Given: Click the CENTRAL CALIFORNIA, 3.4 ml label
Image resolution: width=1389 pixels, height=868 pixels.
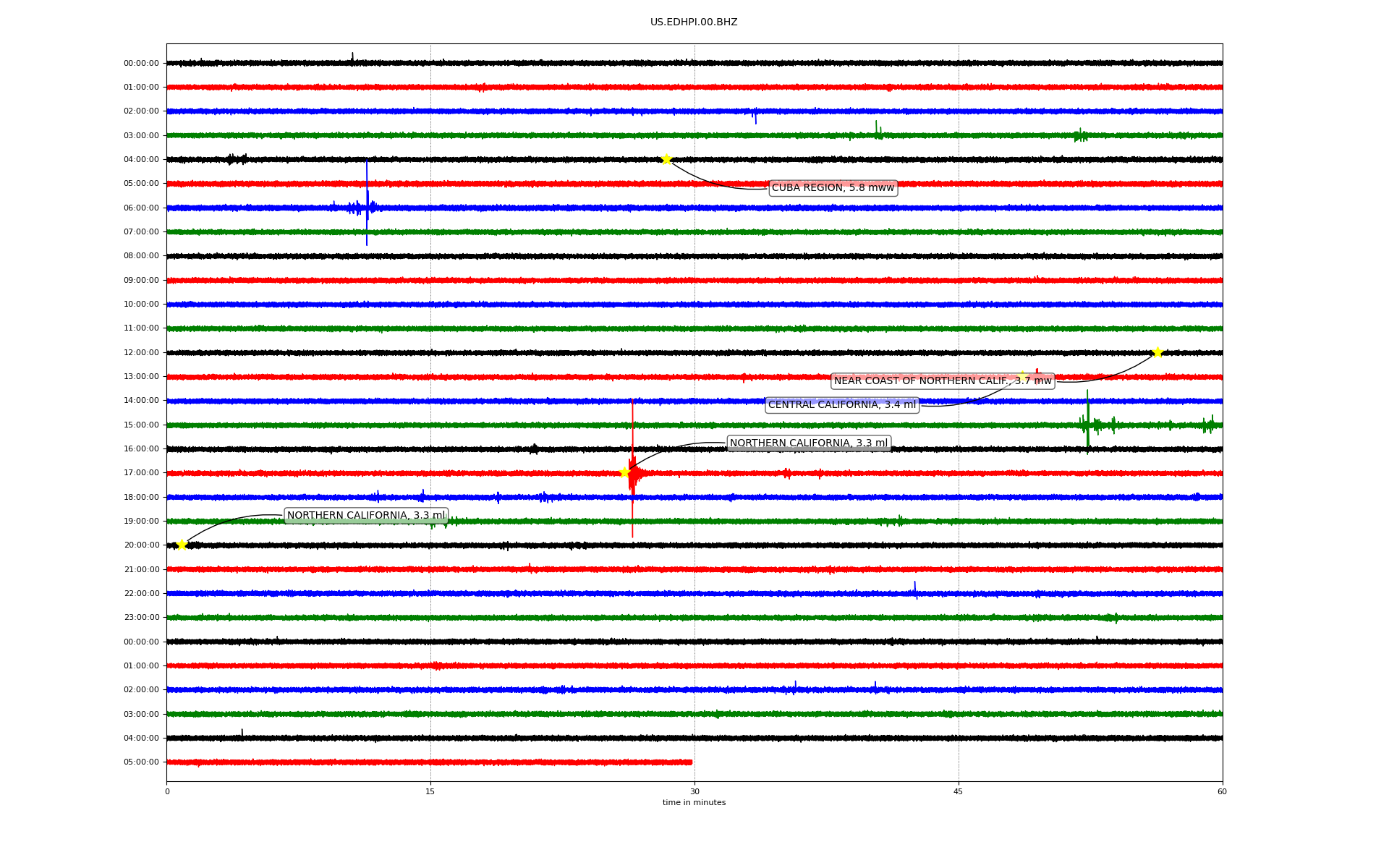Looking at the screenshot, I should click(x=841, y=405).
